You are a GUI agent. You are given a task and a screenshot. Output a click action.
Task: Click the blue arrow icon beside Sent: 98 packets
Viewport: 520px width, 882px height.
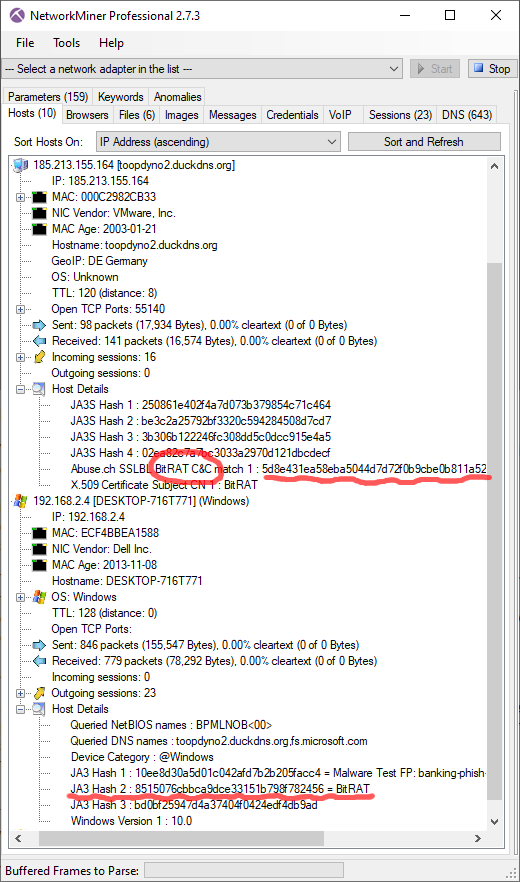[39, 325]
